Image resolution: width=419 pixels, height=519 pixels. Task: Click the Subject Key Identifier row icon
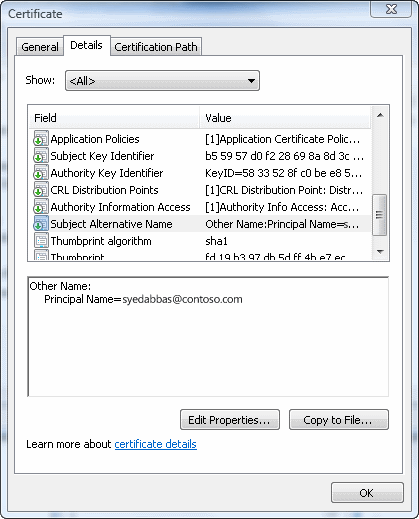[x=41, y=156]
